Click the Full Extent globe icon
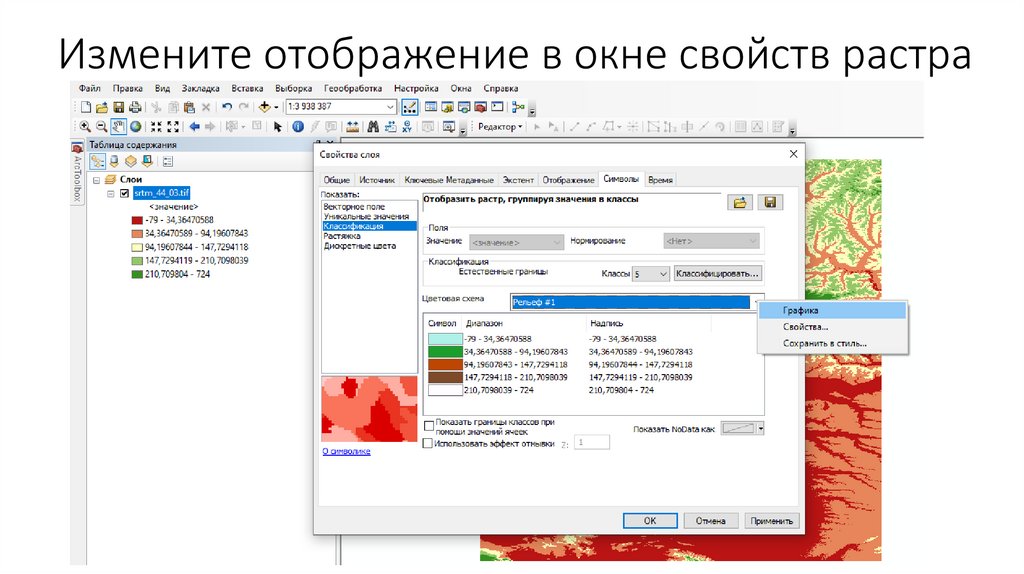Image resolution: width=1024 pixels, height=574 pixels. coord(135,127)
